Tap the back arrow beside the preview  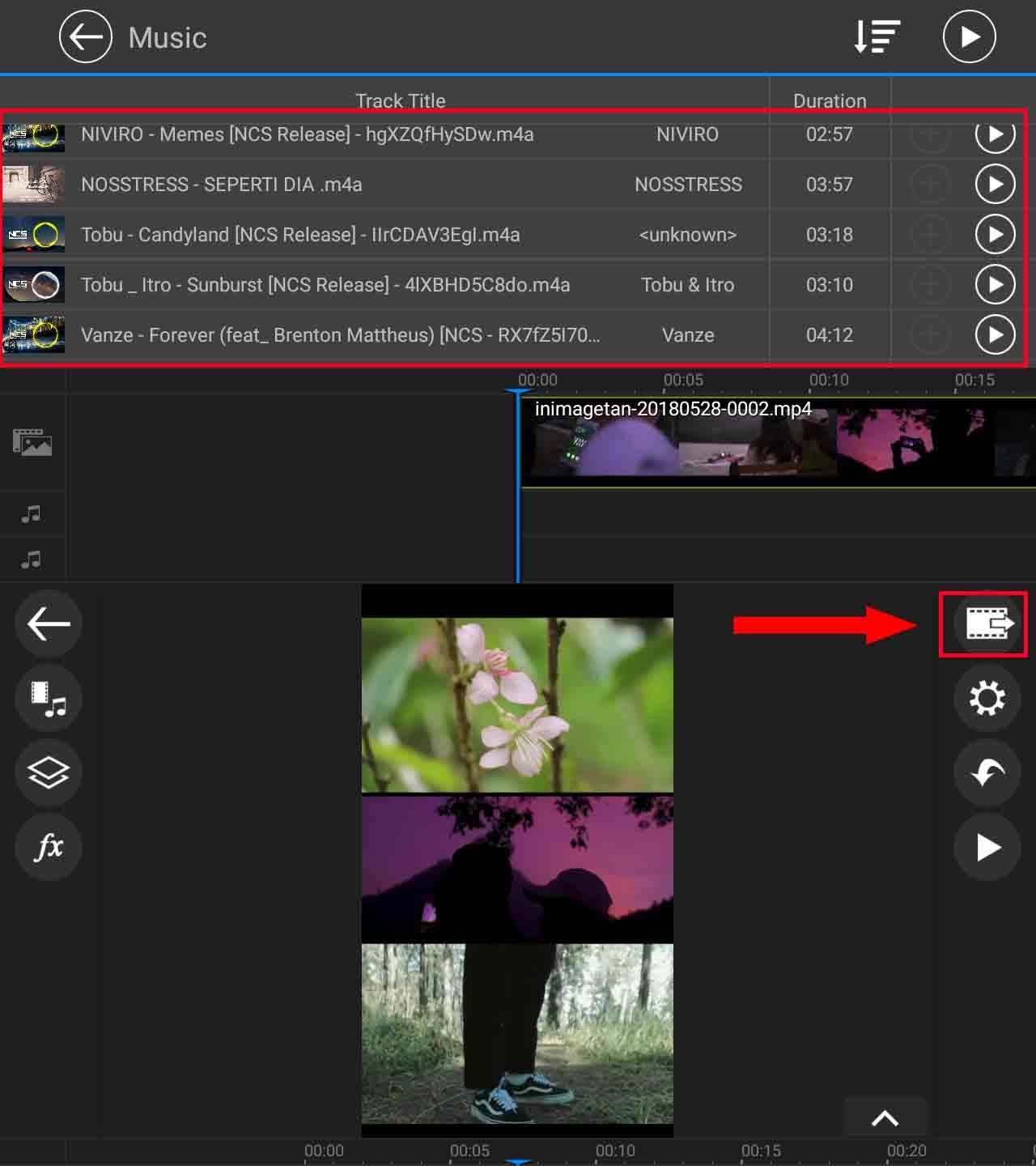(x=49, y=623)
